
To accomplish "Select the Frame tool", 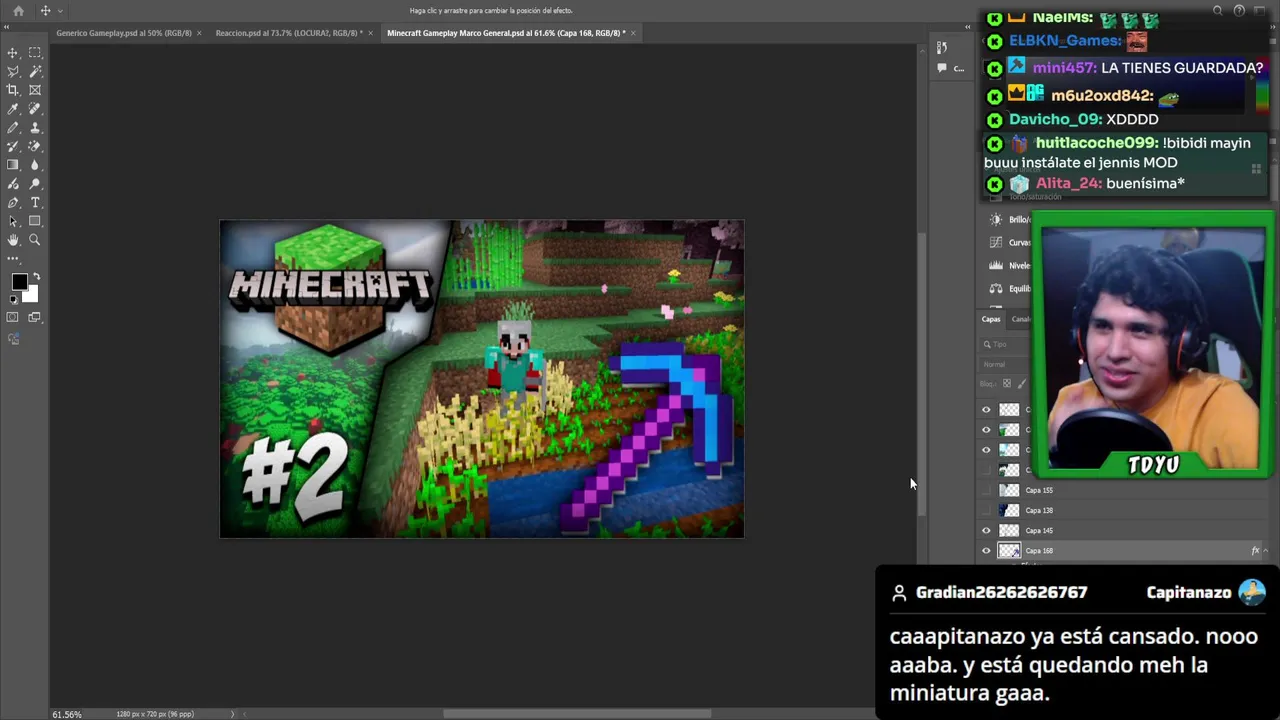I will (x=35, y=90).
